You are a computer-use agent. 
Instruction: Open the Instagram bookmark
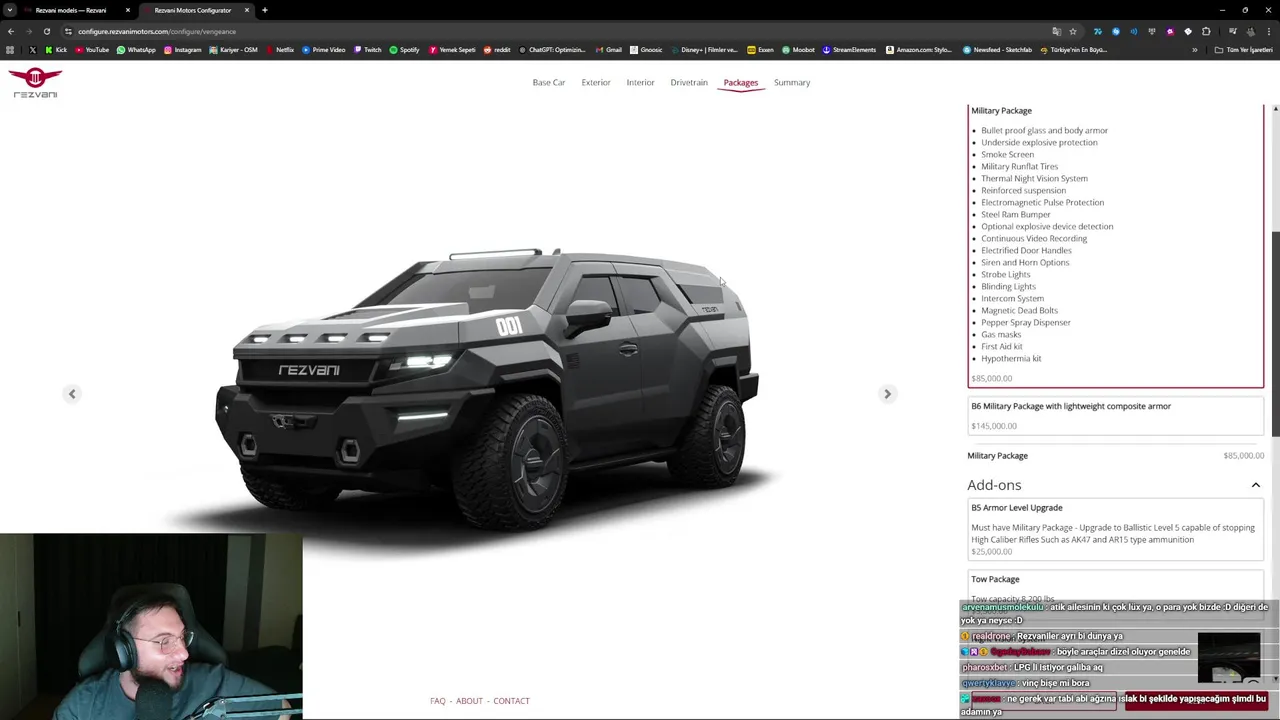coord(182,50)
